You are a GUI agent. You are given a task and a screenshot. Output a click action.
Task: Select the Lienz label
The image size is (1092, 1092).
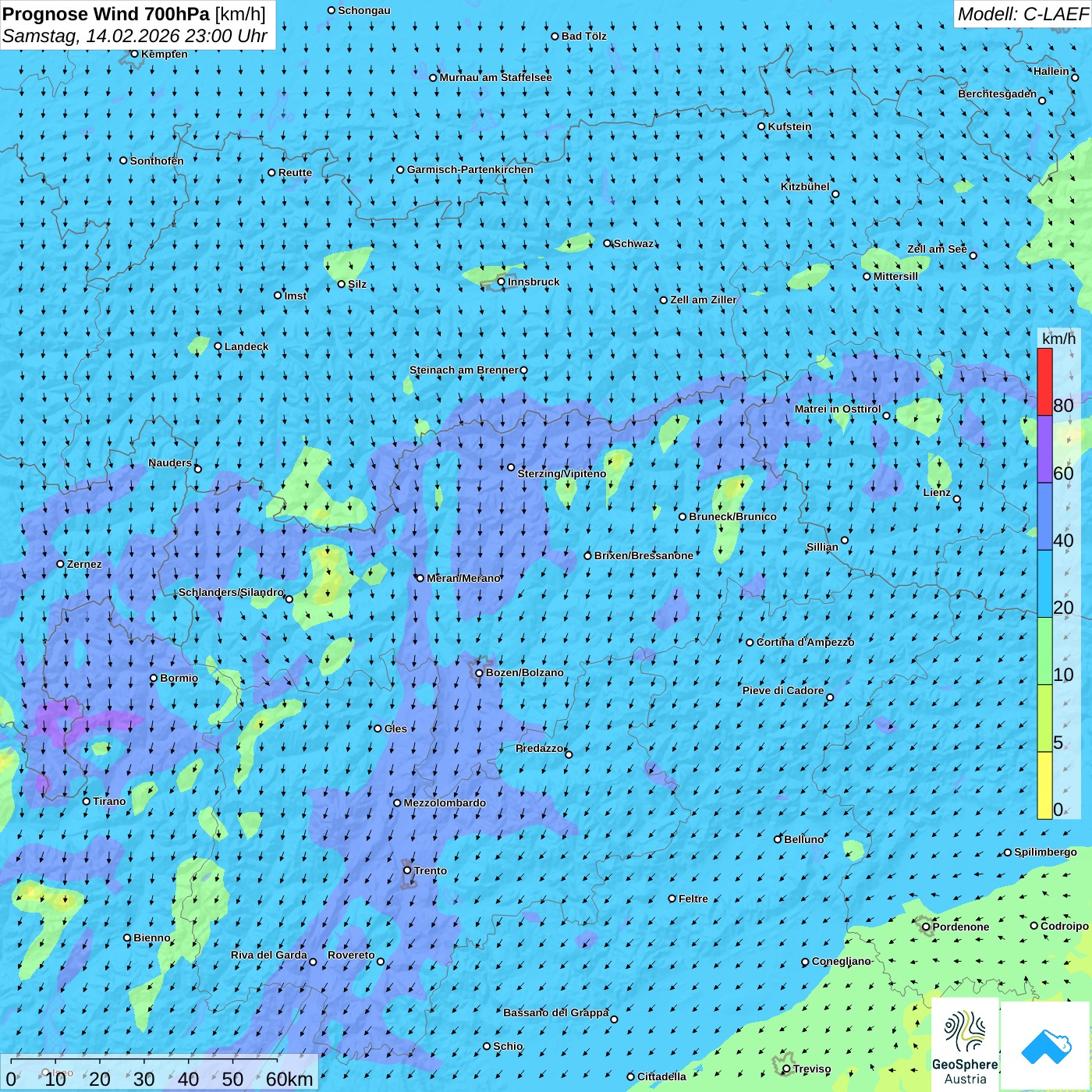point(937,492)
